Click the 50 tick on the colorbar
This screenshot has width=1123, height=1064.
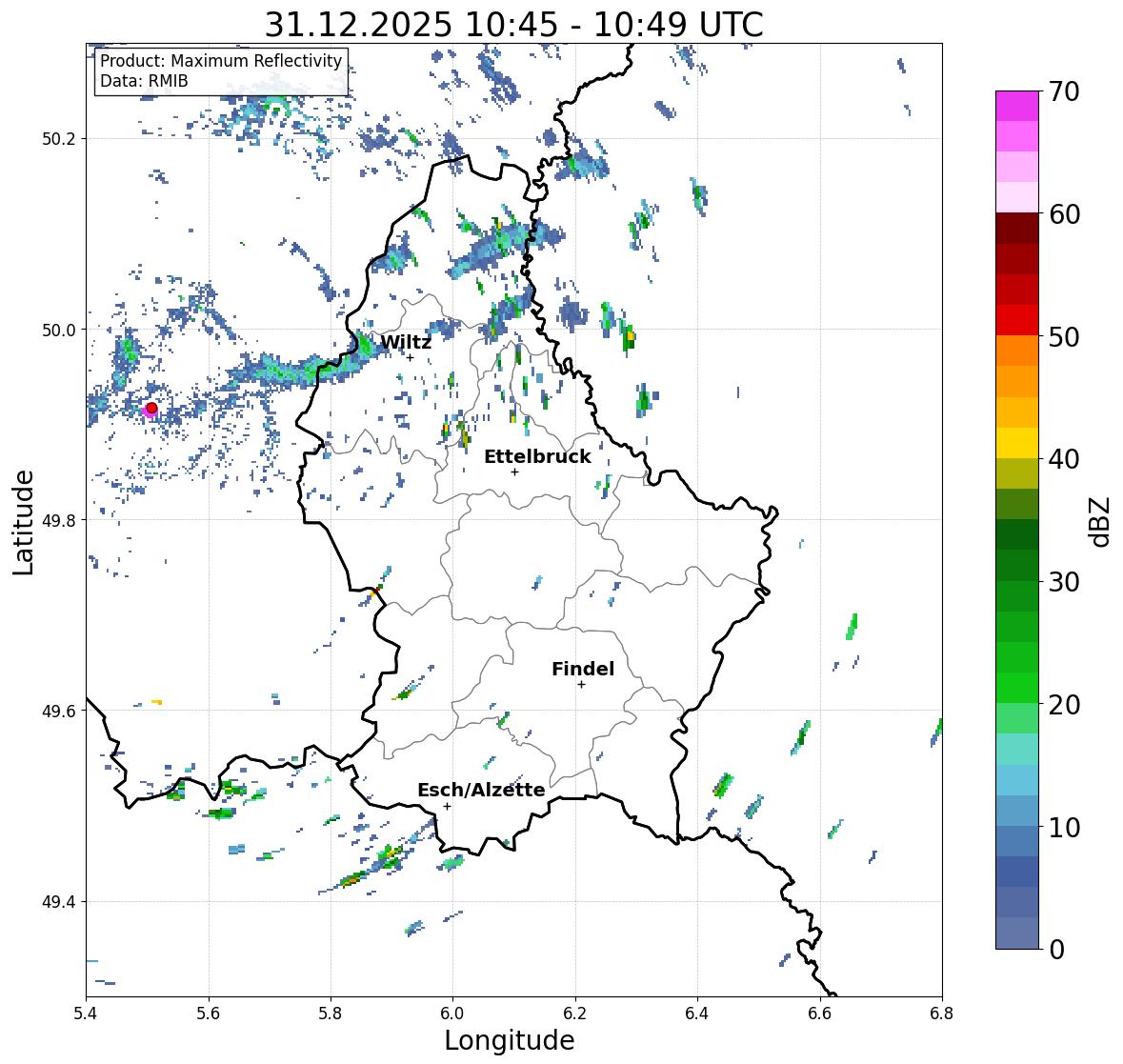click(1064, 336)
